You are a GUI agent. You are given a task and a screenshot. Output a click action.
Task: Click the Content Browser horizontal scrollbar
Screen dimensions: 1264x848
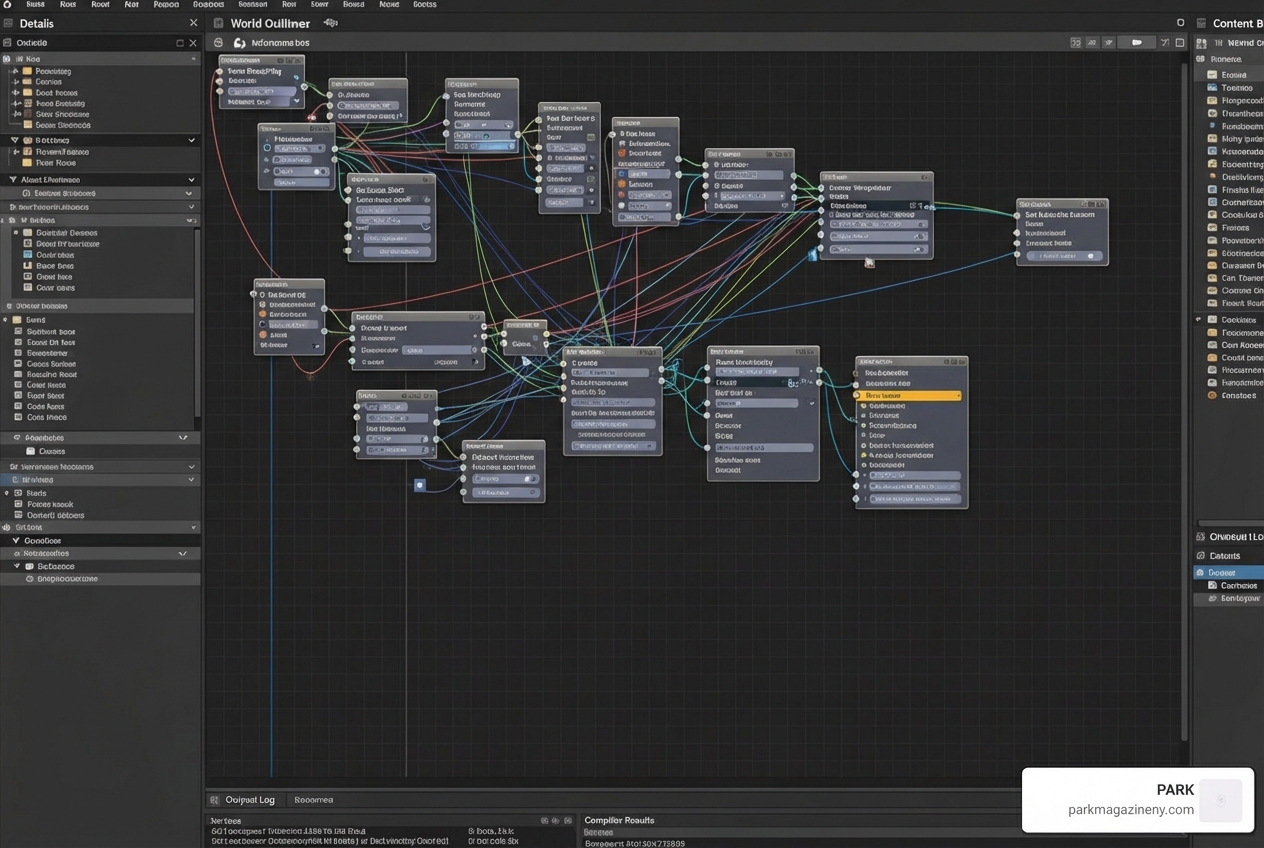click(x=1231, y=523)
